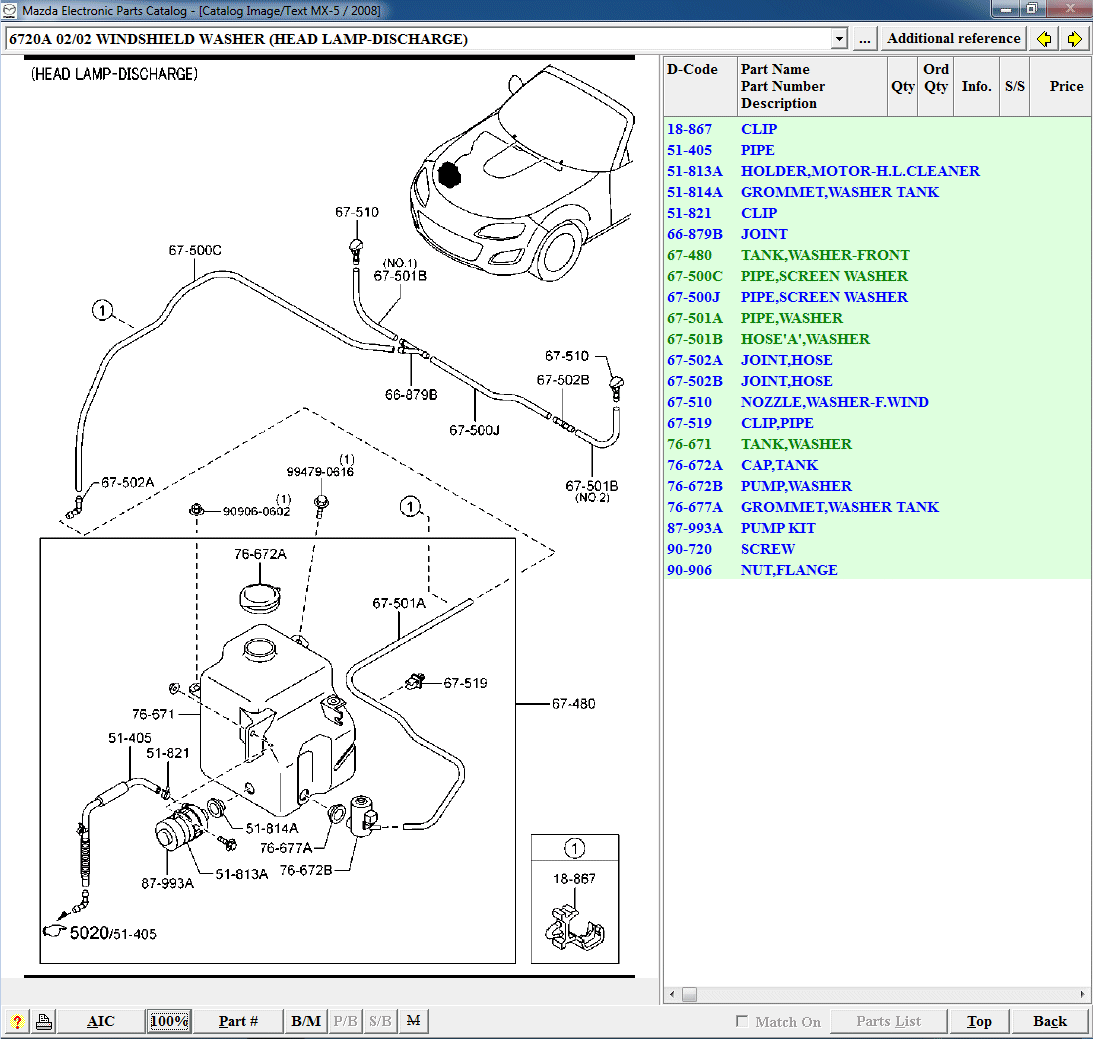Click the Ord Qty column header
The width and height of the screenshot is (1093, 1039).
tap(936, 86)
